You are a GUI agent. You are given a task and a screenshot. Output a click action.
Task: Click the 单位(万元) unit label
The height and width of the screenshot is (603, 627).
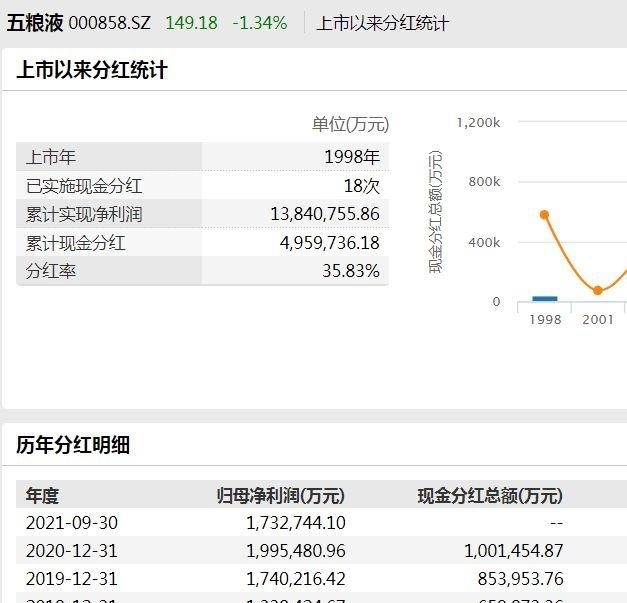[x=350, y=124]
